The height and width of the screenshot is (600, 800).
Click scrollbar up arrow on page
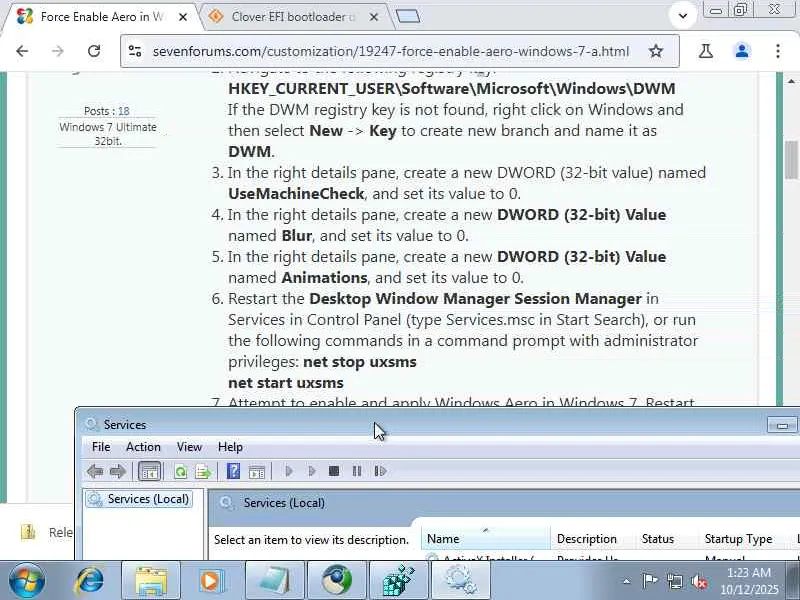pos(791,81)
